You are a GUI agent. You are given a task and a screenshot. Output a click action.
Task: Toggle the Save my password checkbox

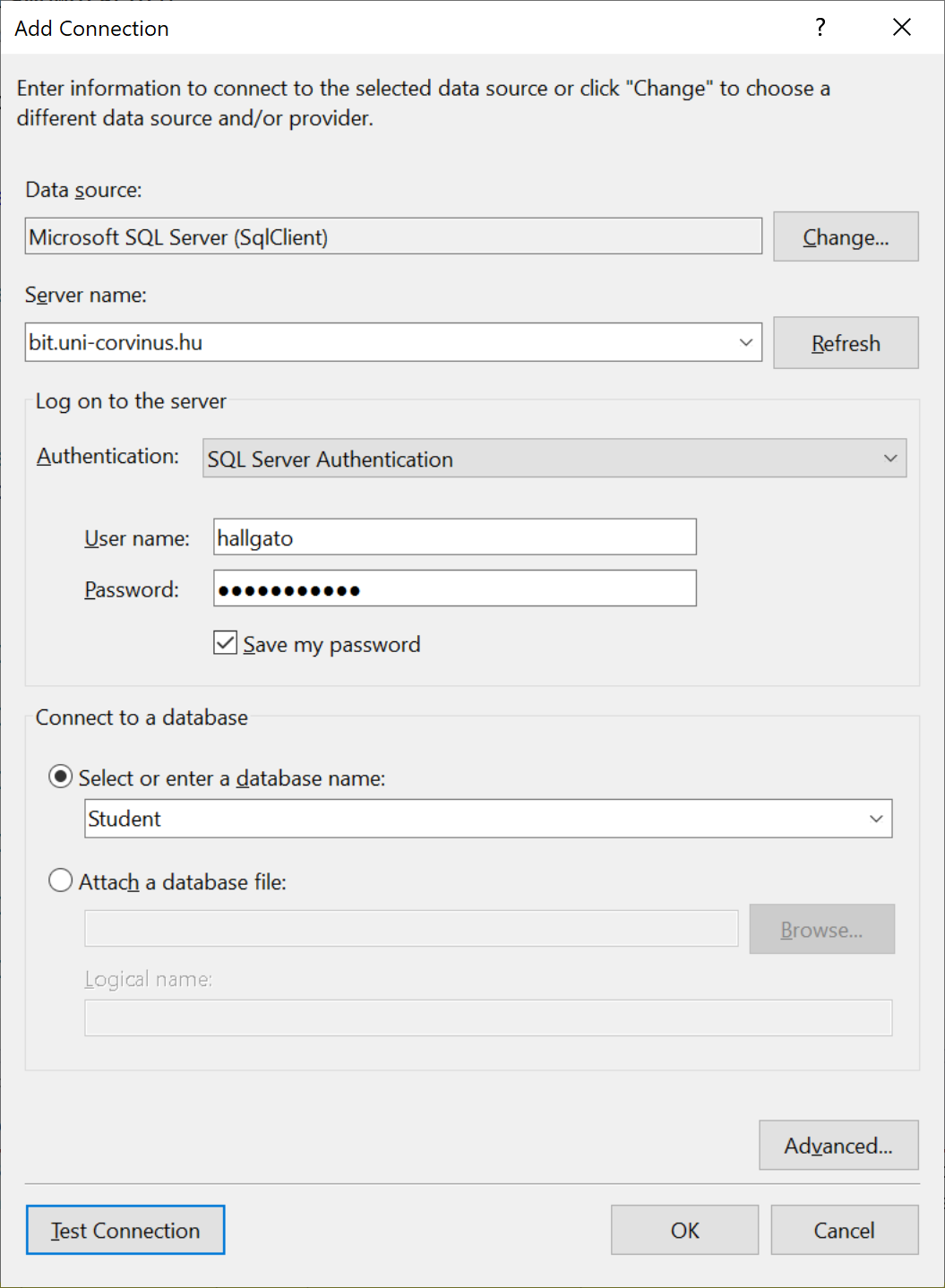(225, 643)
